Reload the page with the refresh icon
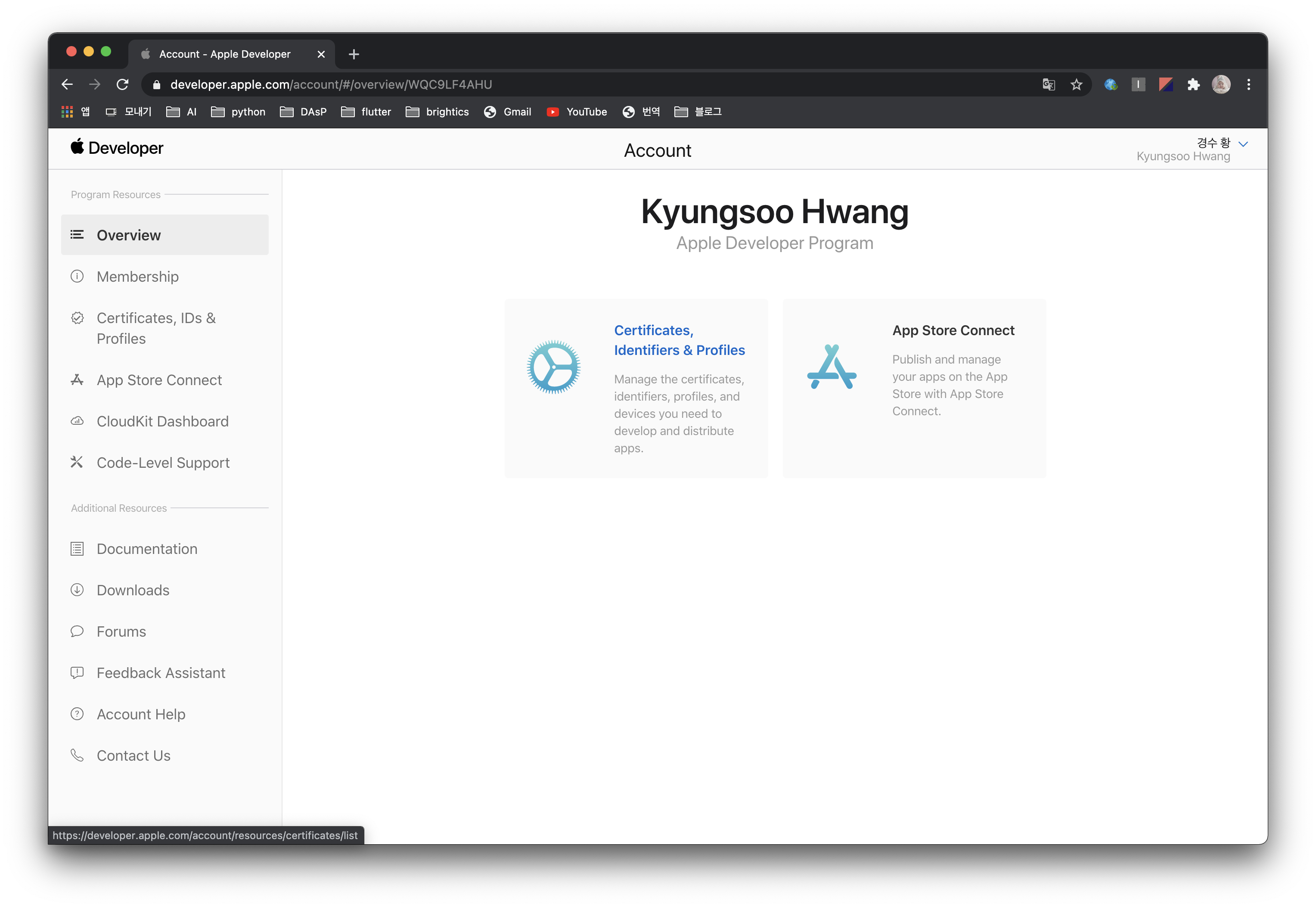1316x908 pixels. 122,85
